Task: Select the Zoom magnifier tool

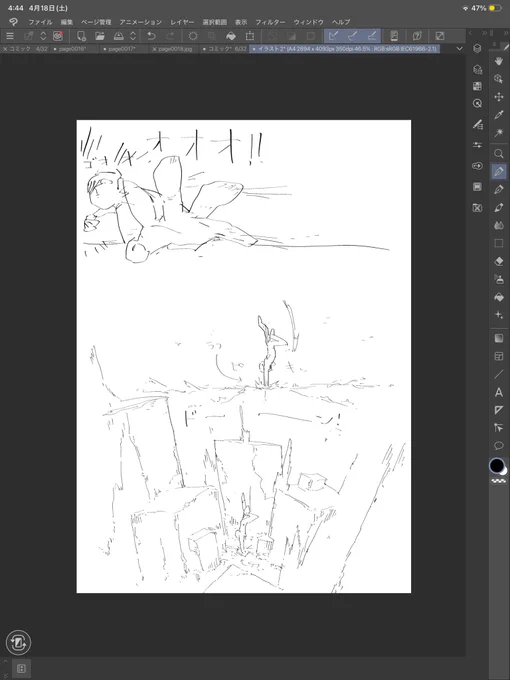Action: point(499,154)
